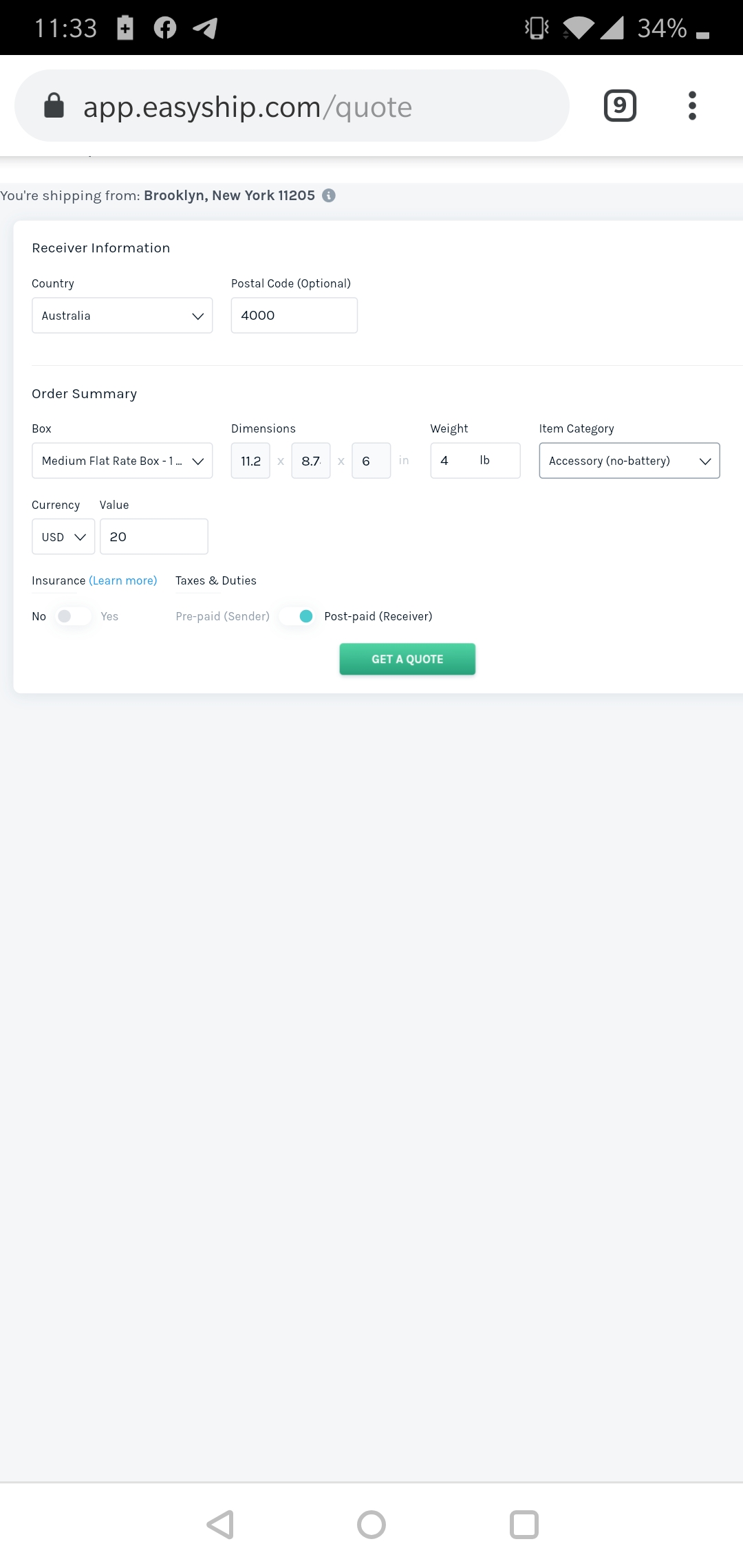This screenshot has height=1568, width=743.
Task: Tap the shipping origin info icon
Action: pos(329,195)
